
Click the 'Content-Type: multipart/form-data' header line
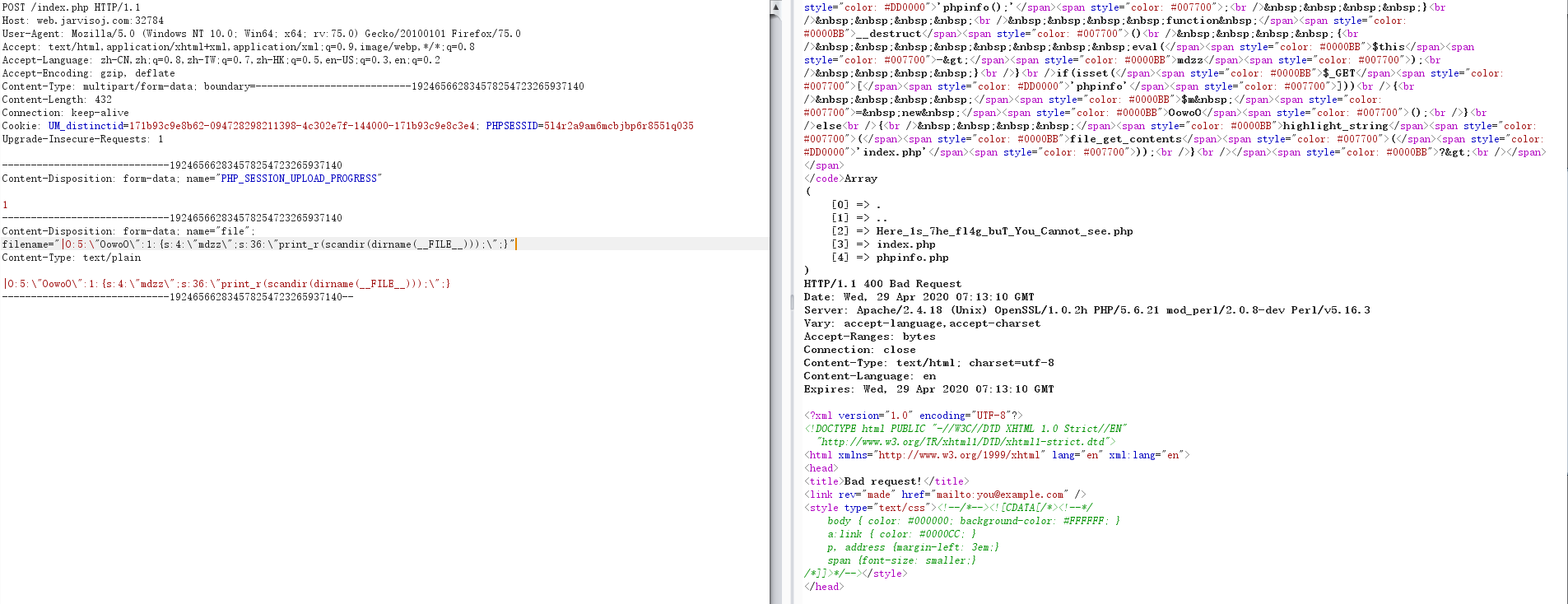point(293,86)
